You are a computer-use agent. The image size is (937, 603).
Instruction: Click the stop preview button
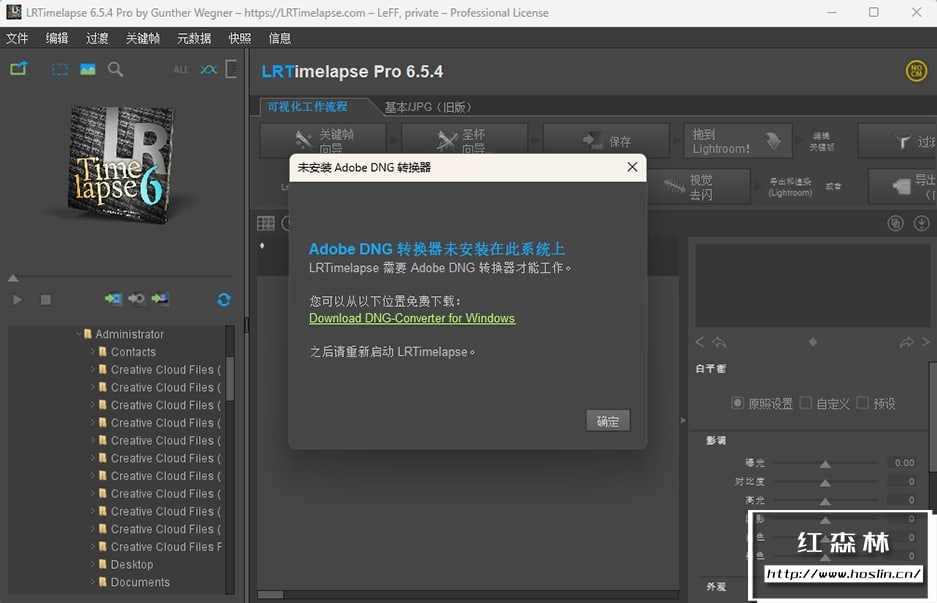coord(45,299)
